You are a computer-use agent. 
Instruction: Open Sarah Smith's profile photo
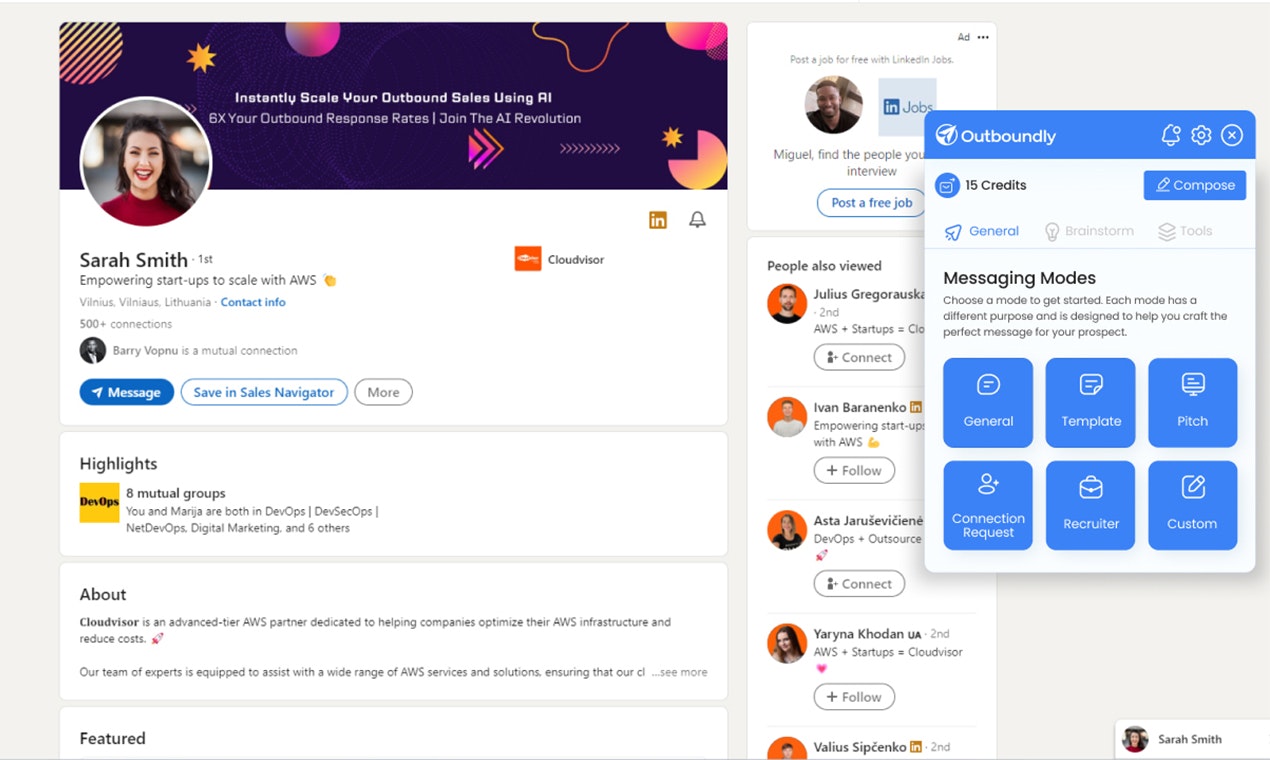click(146, 162)
